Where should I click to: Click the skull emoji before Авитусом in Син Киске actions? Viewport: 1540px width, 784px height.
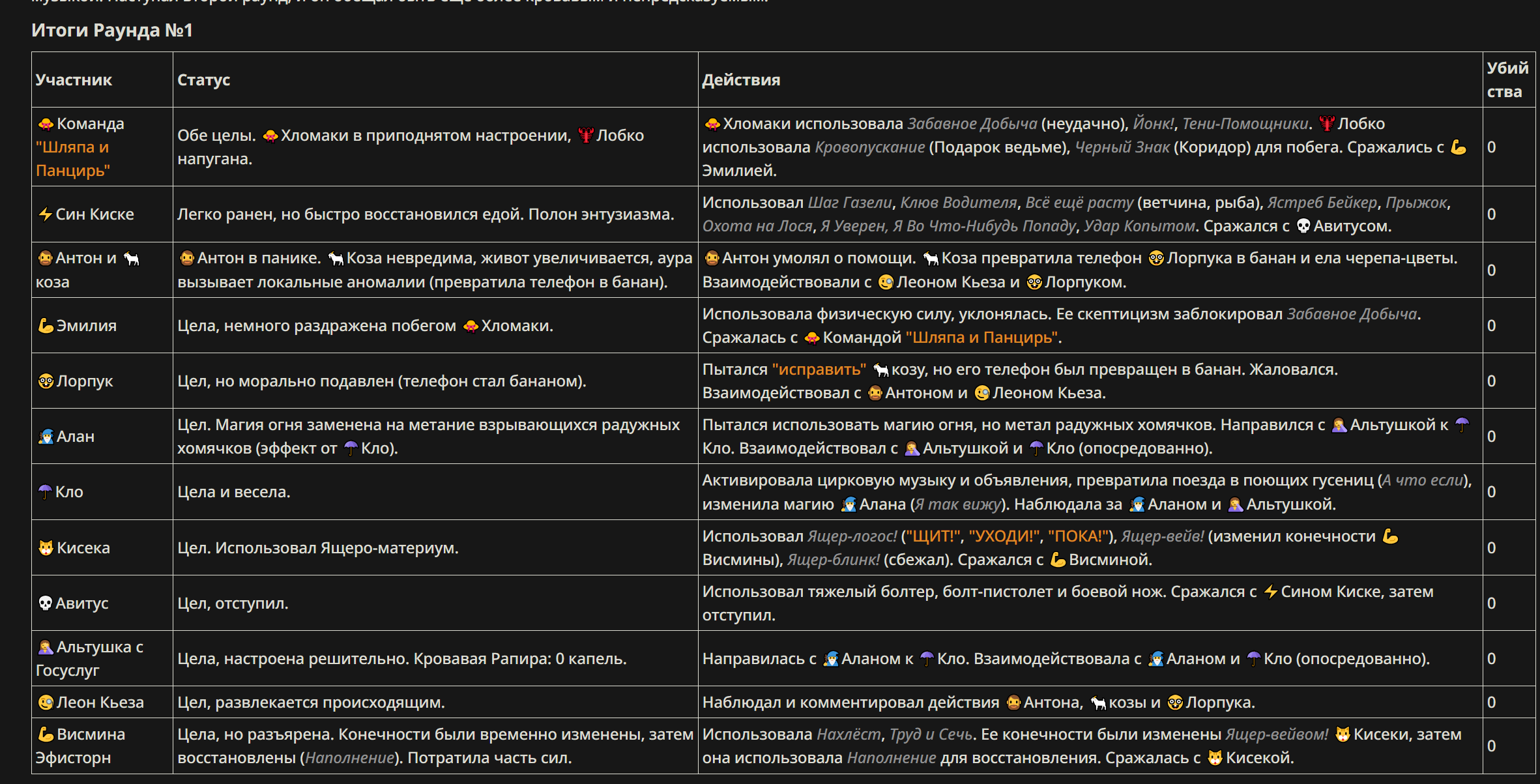[x=1303, y=226]
